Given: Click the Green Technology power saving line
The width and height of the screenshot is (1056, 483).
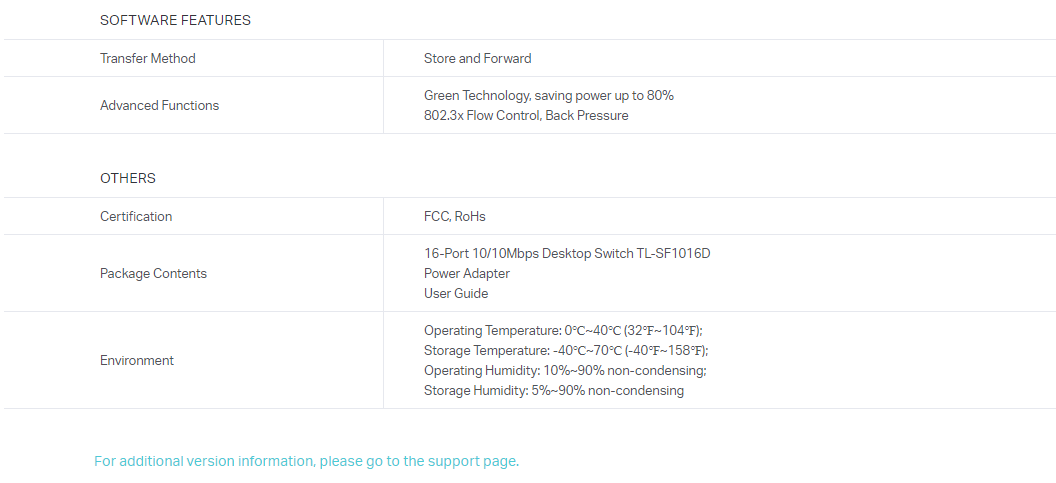Looking at the screenshot, I should click(x=548, y=95).
